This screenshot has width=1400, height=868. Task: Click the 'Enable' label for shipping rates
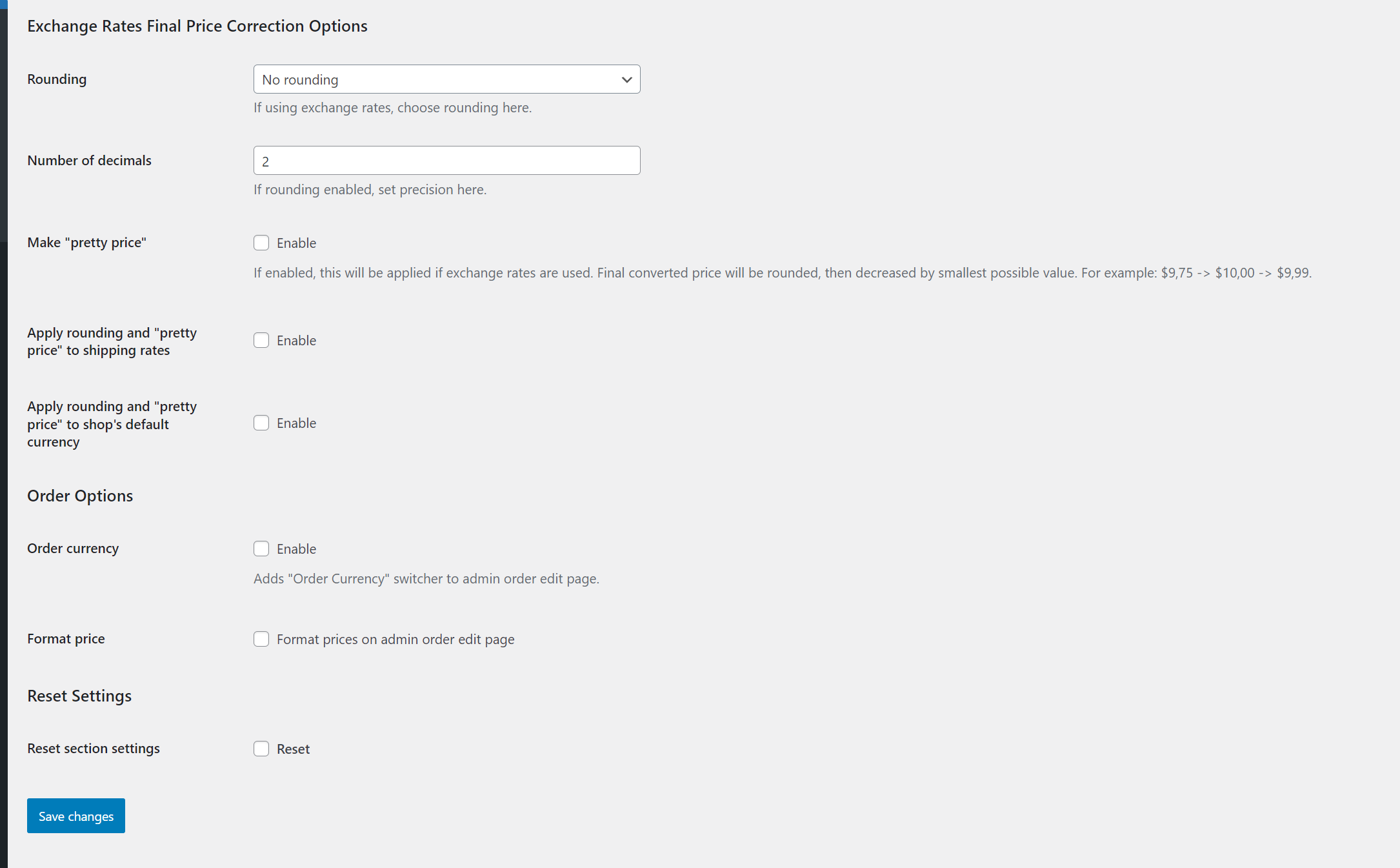click(x=296, y=341)
